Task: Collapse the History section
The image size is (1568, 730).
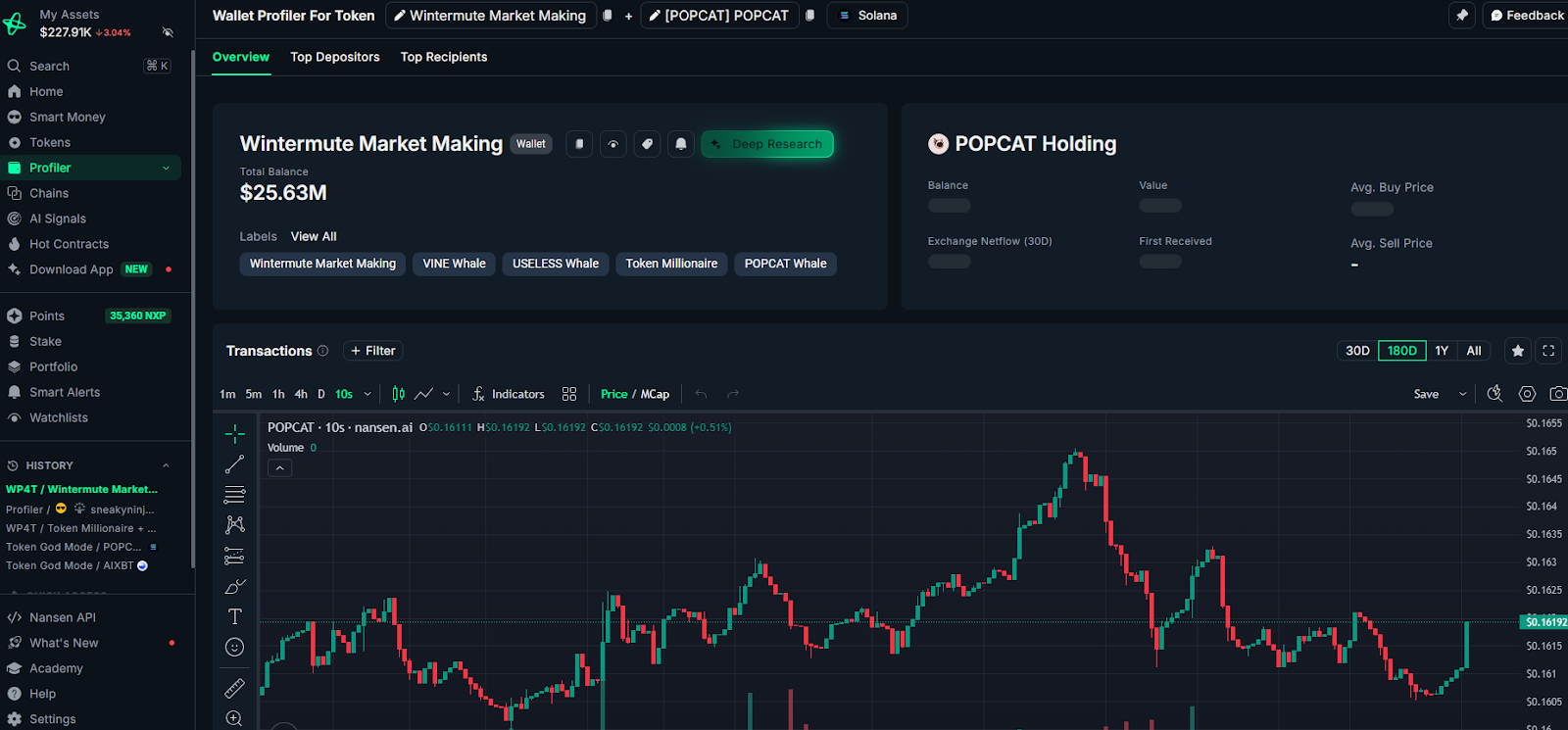Action: (166, 465)
